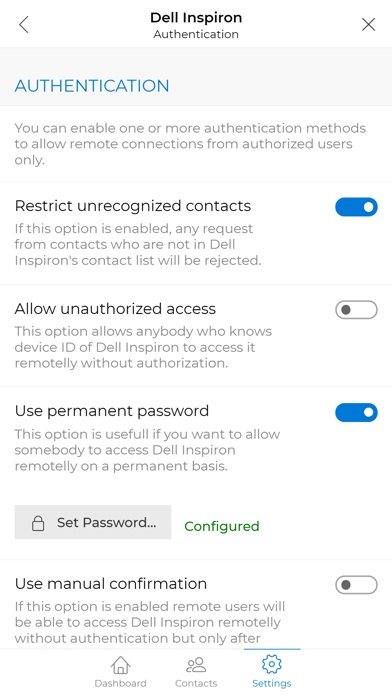Disable Restrict unrecognized contacts switch
Image resolution: width=392 pixels, height=696 pixels.
pos(356,207)
